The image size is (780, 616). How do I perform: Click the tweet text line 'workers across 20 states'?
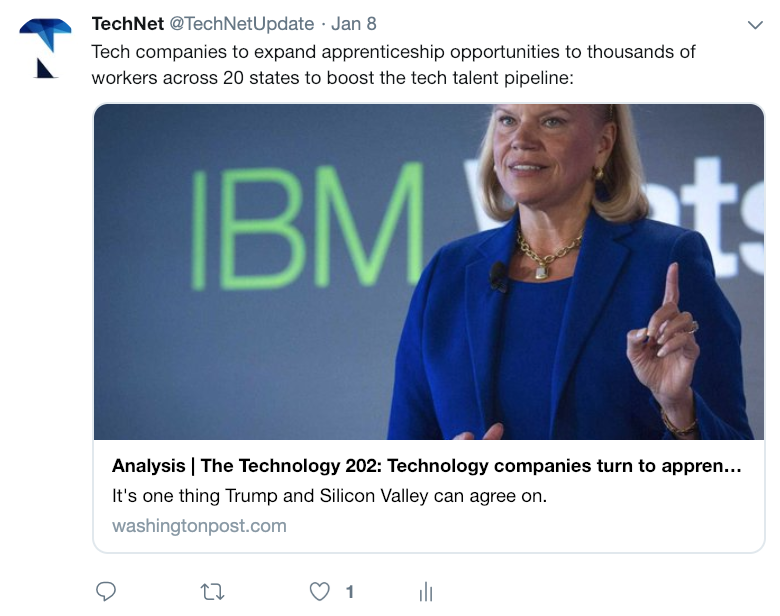pos(332,78)
